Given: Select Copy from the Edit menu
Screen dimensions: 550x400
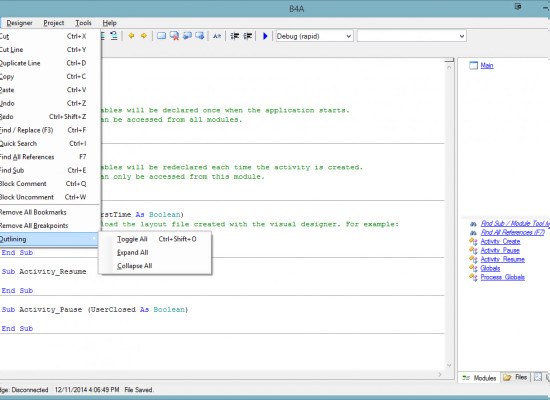Looking at the screenshot, I should (x=49, y=76).
